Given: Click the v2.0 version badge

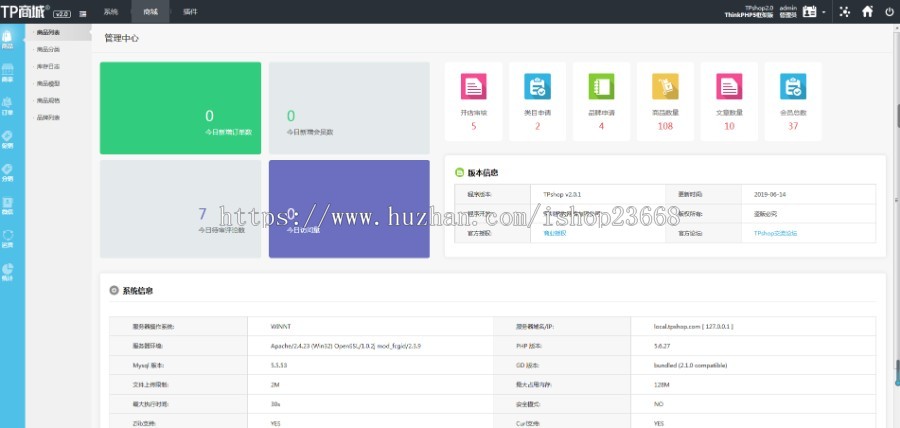Looking at the screenshot, I should click(x=61, y=14).
